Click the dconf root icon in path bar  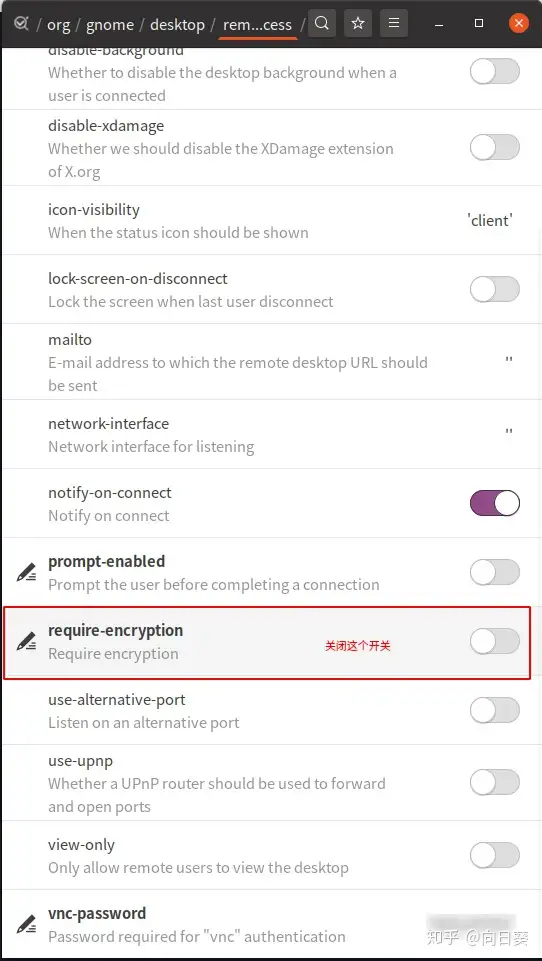coord(21,24)
